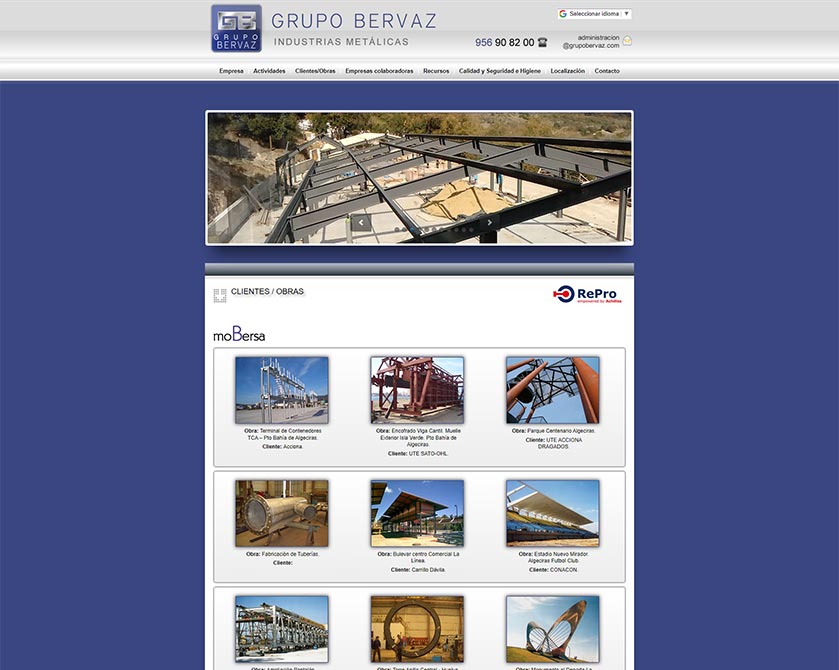Click the envelope email icon
This screenshot has height=670, width=839.
[627, 41]
